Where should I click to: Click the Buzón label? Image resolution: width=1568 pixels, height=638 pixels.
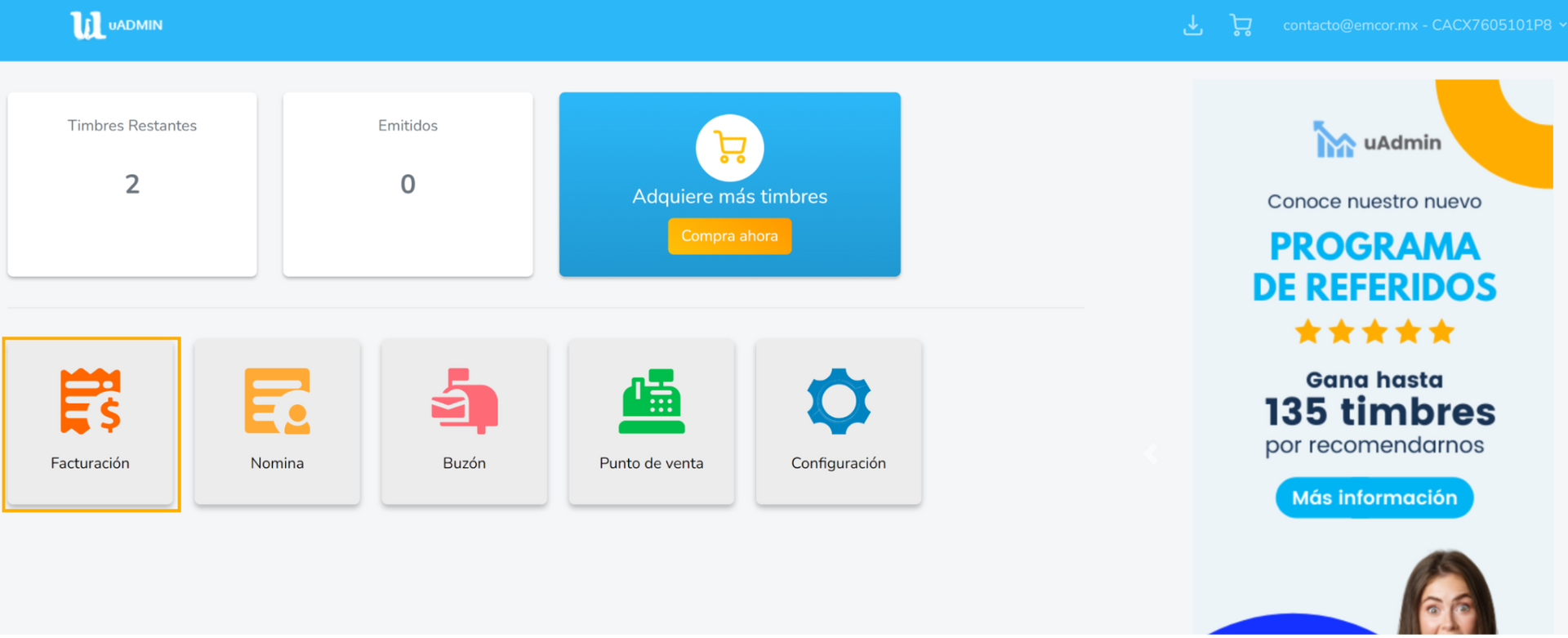click(465, 463)
